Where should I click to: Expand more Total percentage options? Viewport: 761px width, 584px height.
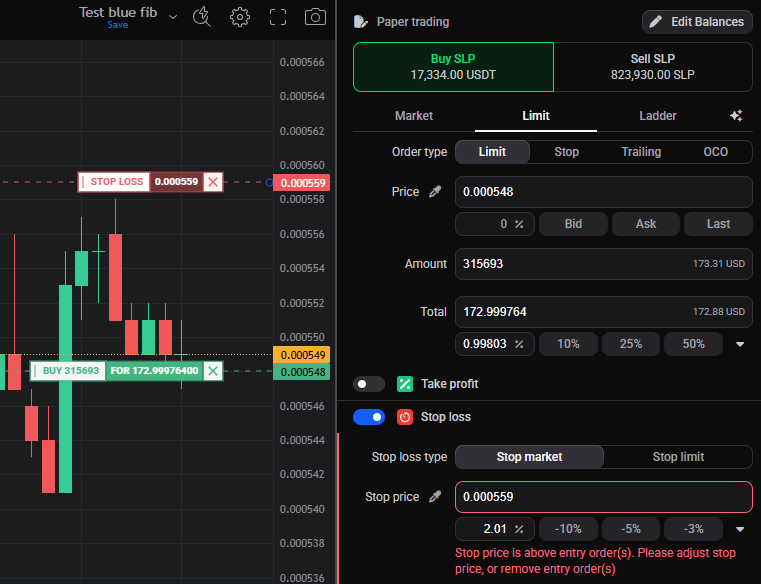[x=740, y=344]
